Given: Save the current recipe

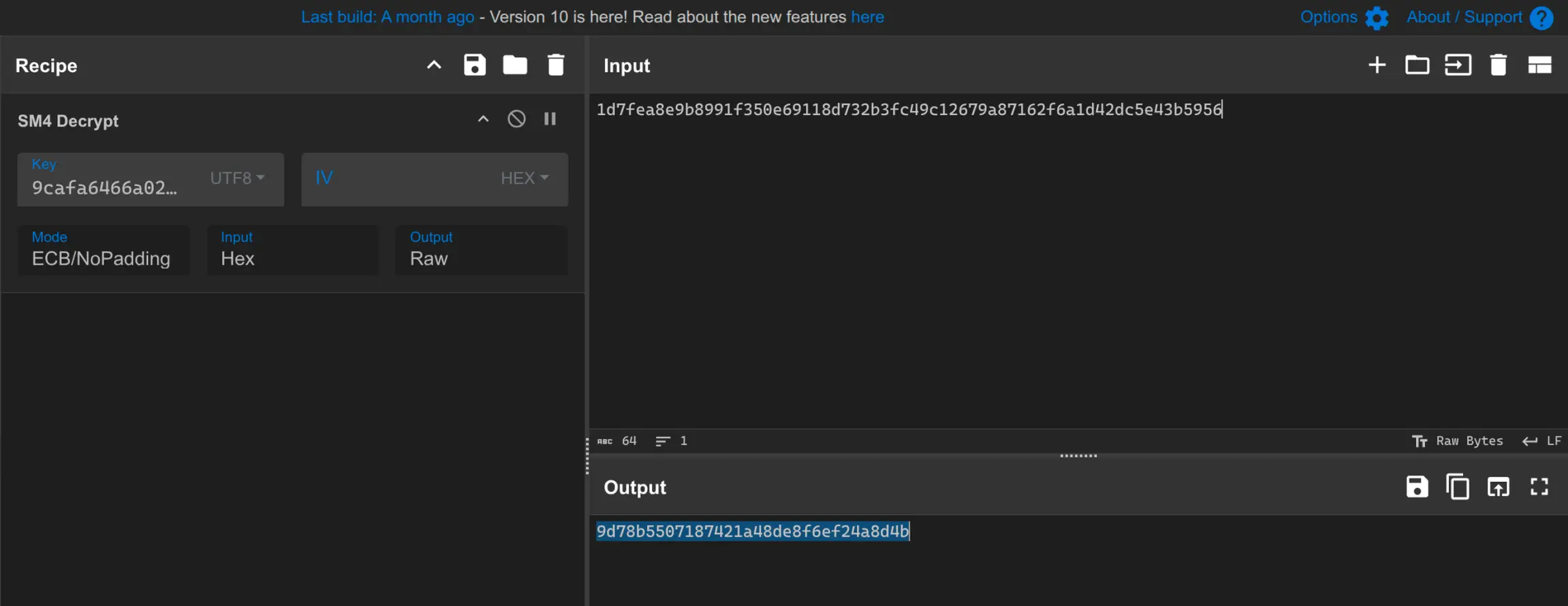Looking at the screenshot, I should [474, 65].
